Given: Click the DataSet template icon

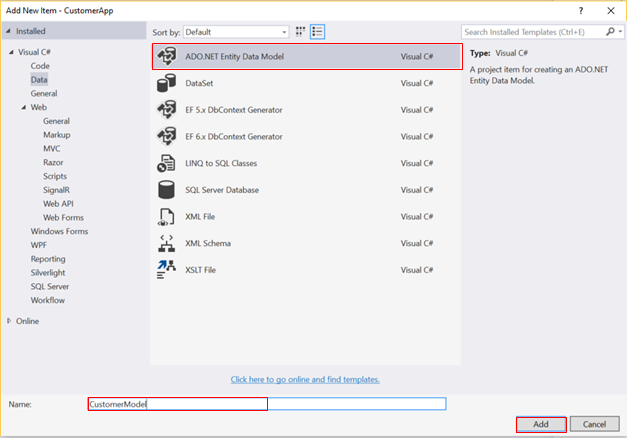Looking at the screenshot, I should (x=167, y=83).
